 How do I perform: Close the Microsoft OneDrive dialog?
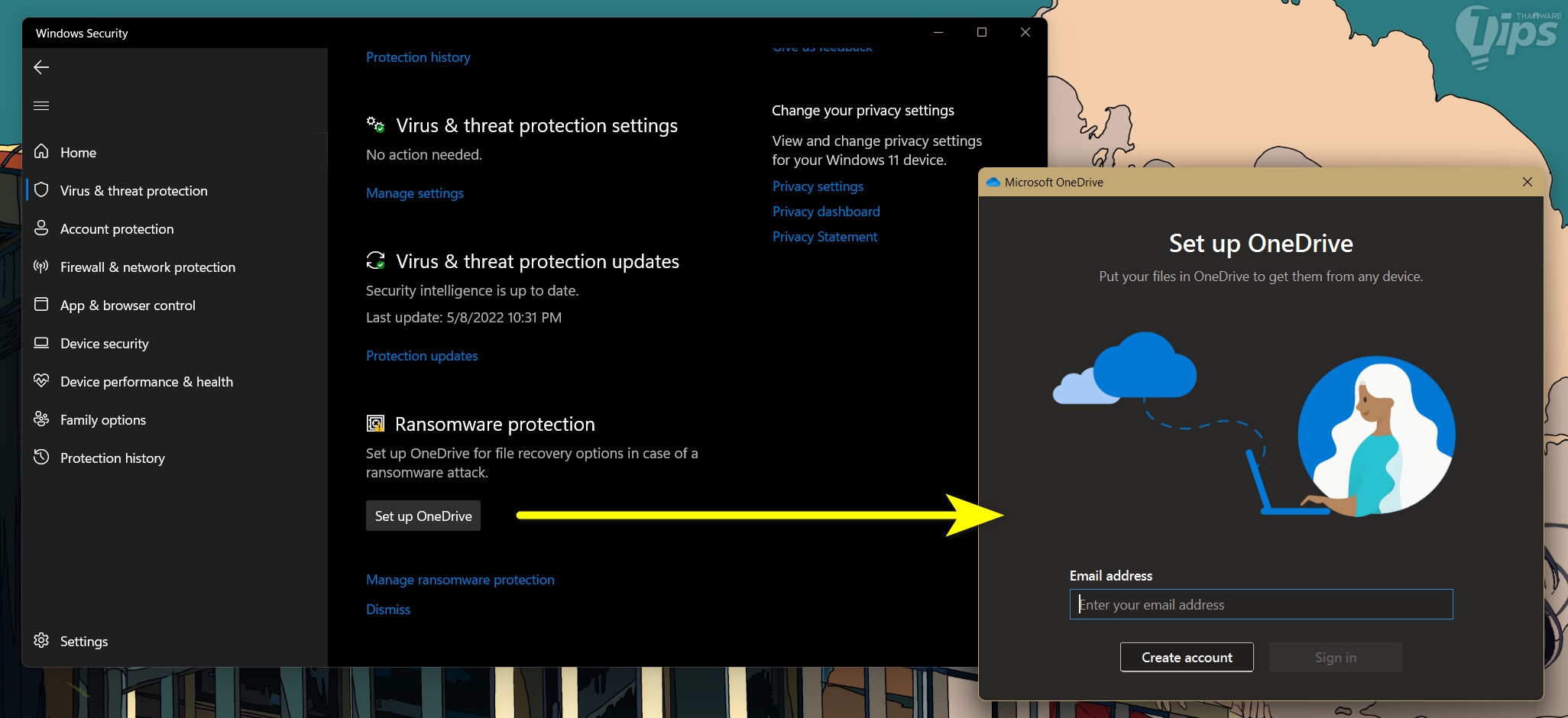coord(1527,182)
